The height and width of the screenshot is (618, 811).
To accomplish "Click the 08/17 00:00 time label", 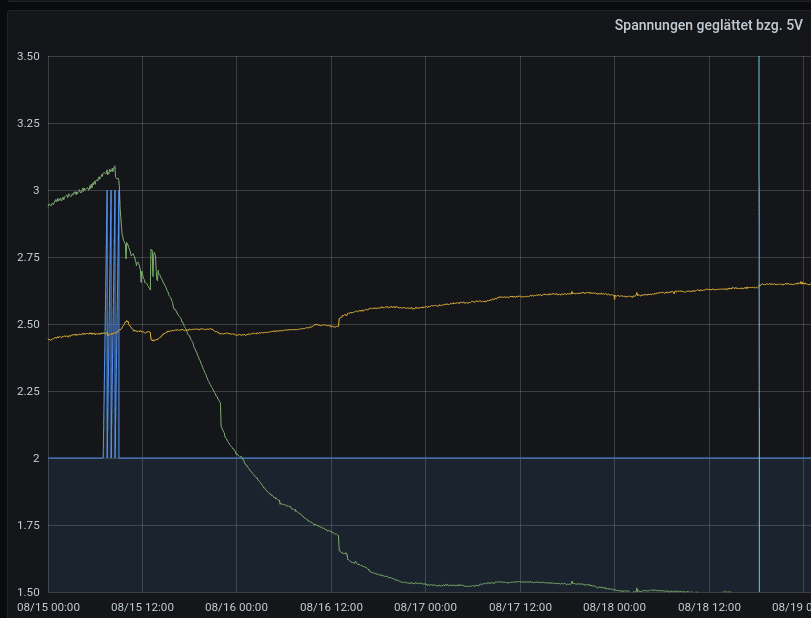I will point(426,607).
